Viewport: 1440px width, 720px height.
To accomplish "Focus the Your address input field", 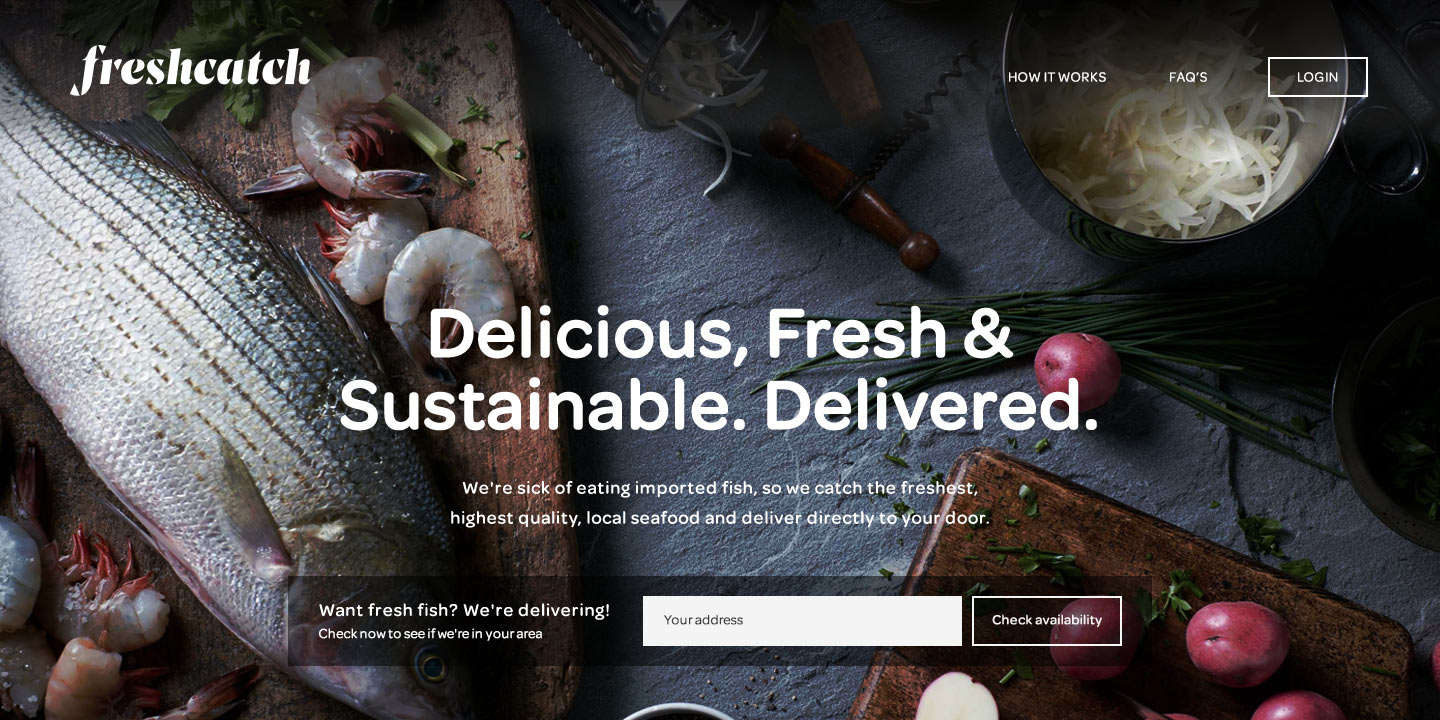I will point(802,621).
